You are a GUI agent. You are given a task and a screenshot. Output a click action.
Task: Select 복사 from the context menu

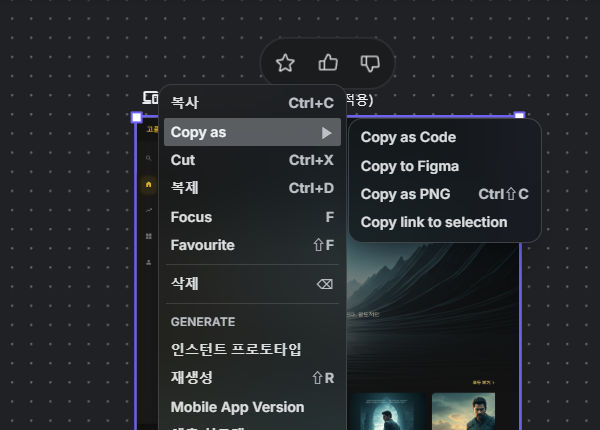click(x=252, y=103)
